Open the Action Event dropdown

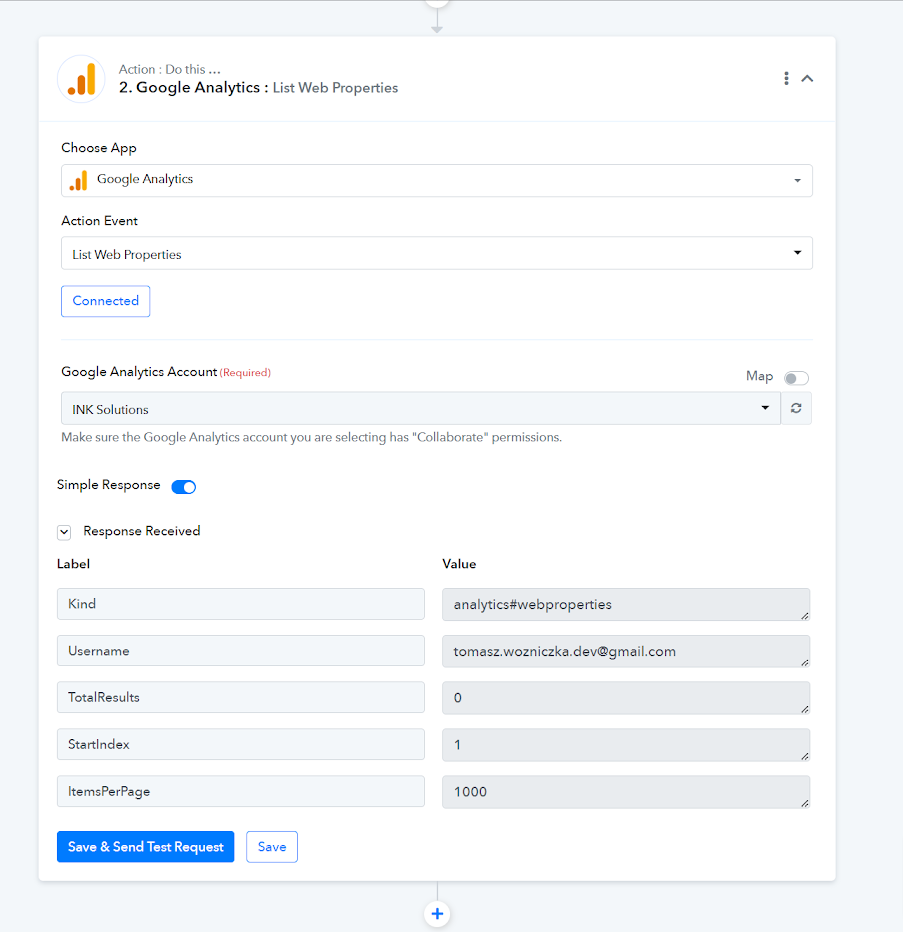click(437, 254)
